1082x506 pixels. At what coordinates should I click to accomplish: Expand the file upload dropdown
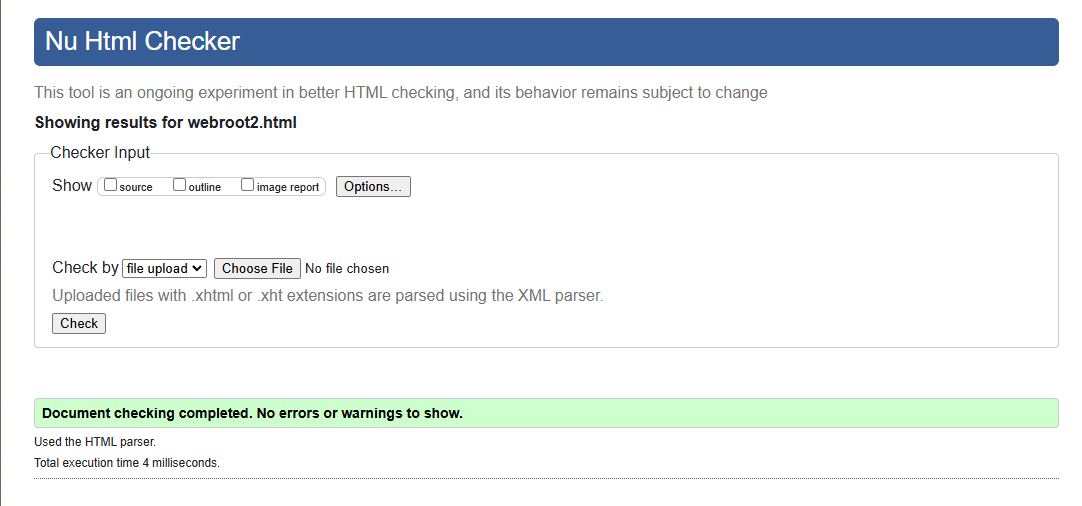(x=164, y=268)
